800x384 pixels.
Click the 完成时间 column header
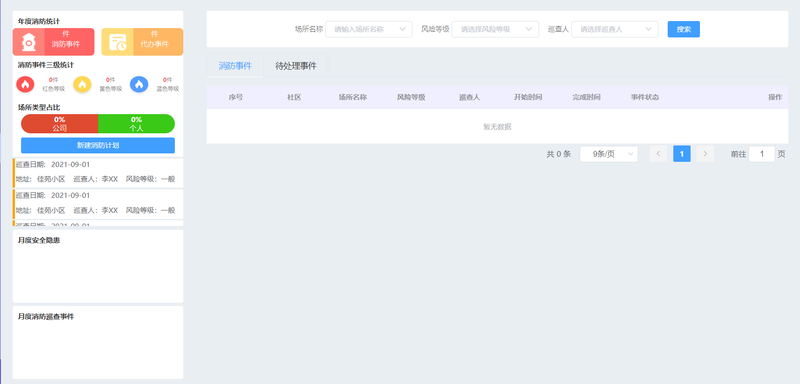click(586, 97)
